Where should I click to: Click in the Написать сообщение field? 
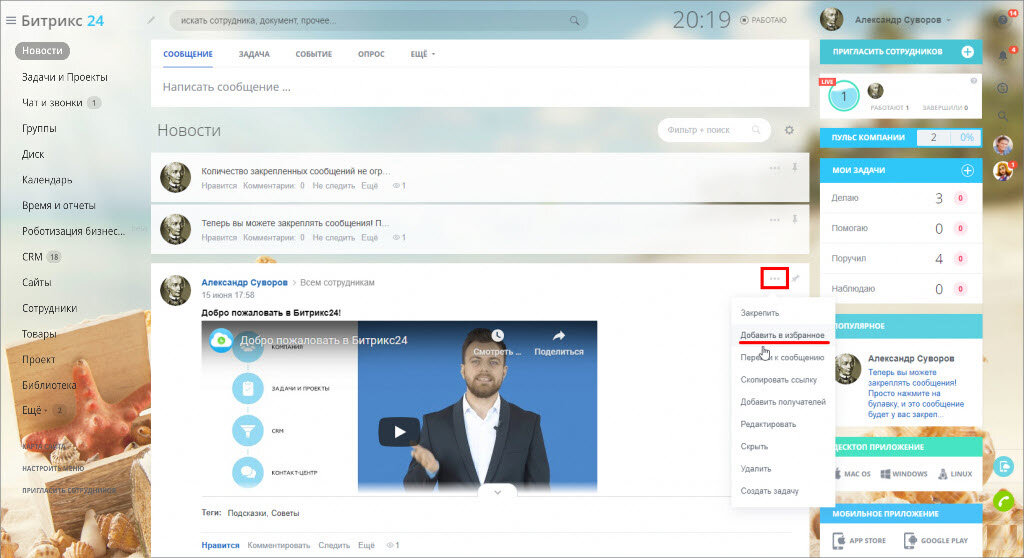tap(480, 87)
